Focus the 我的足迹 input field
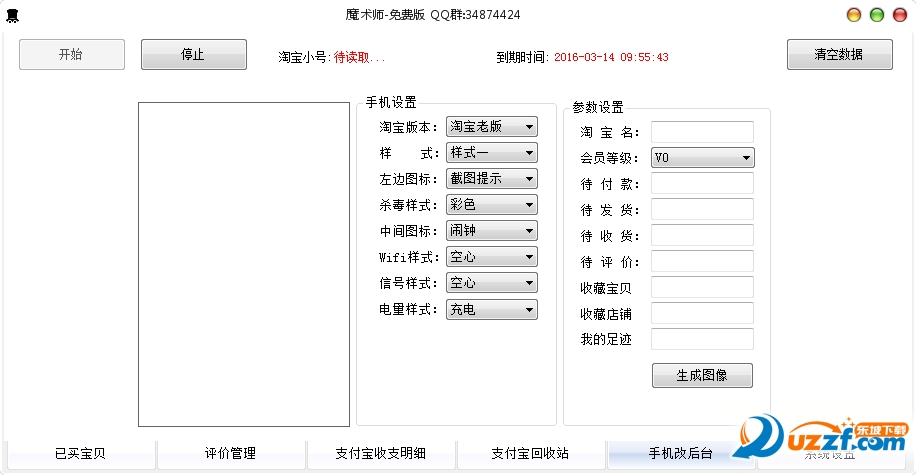The image size is (916, 475). (702, 339)
